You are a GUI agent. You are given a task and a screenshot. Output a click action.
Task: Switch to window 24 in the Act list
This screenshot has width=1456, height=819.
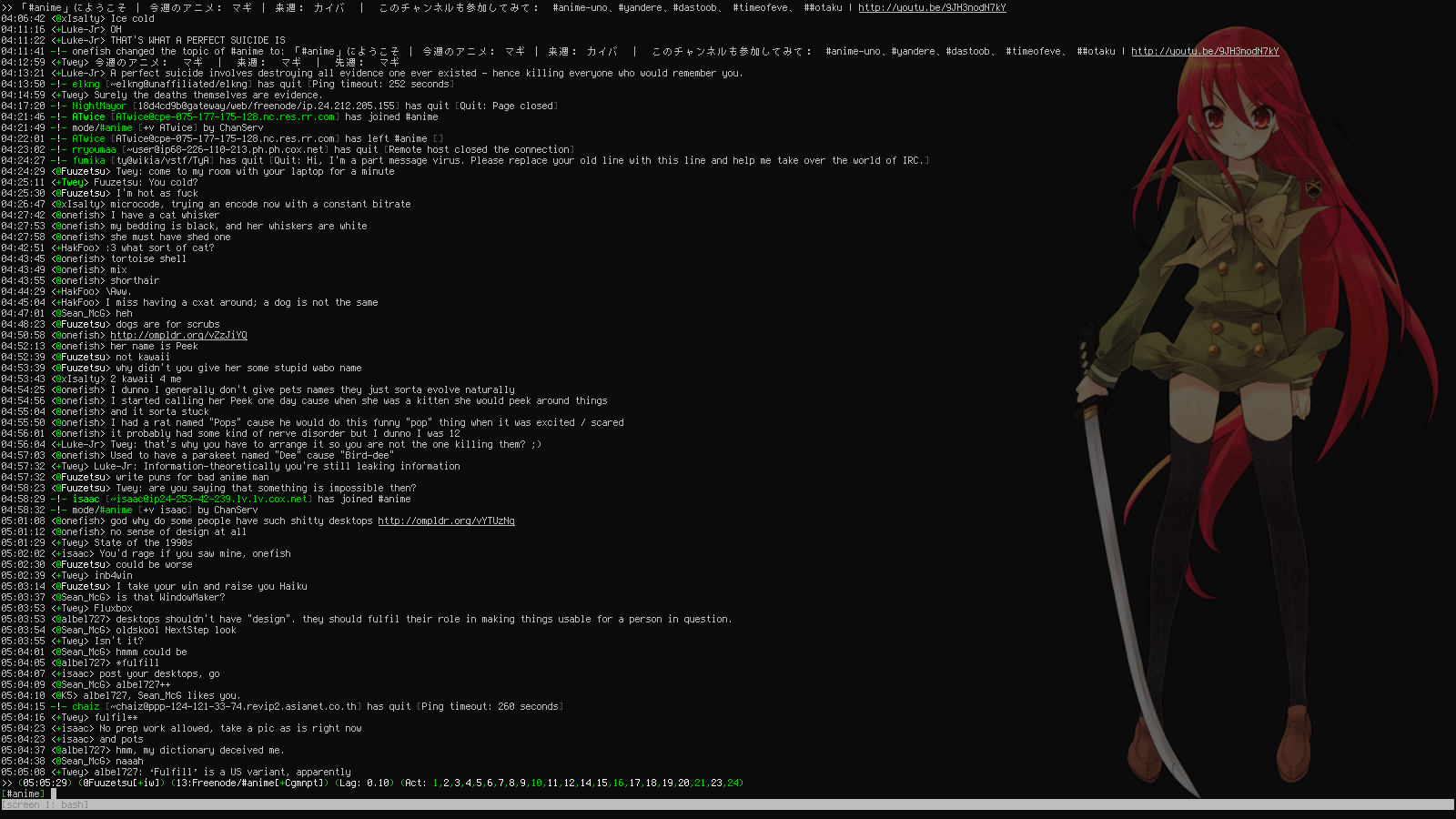pyautogui.click(x=733, y=783)
